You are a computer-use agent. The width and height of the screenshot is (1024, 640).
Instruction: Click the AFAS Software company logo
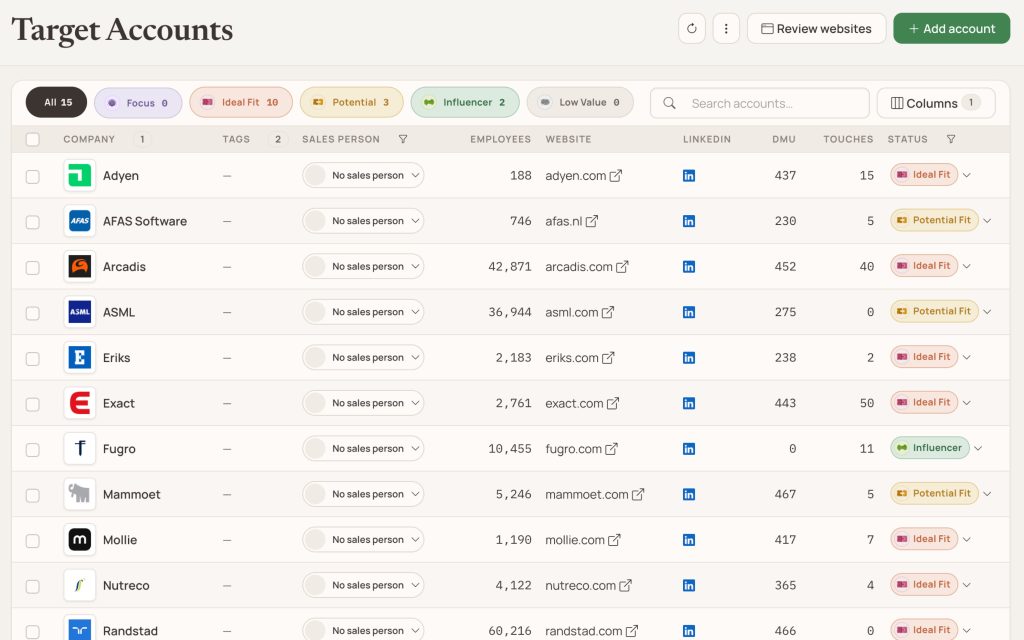(x=80, y=221)
